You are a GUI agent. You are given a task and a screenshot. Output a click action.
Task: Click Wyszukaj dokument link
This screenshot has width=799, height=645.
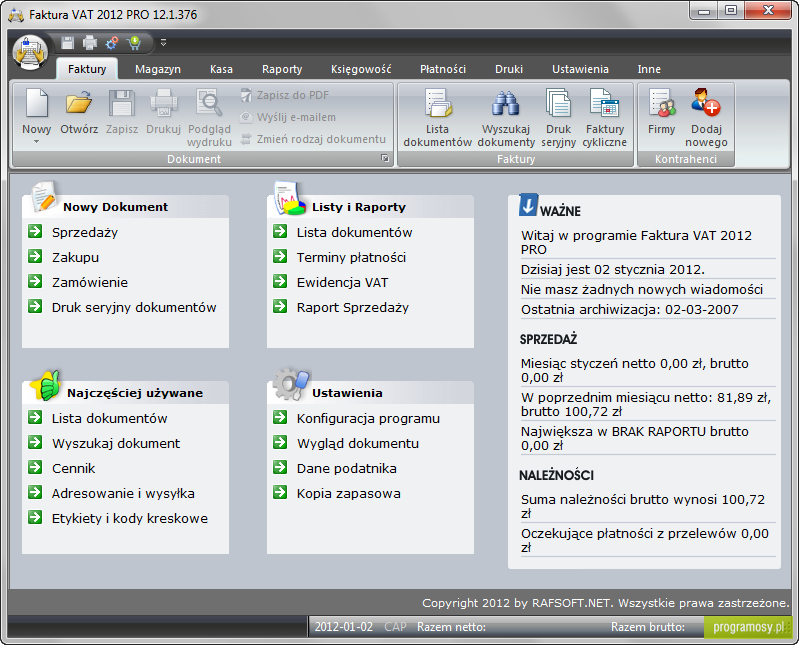tap(116, 443)
